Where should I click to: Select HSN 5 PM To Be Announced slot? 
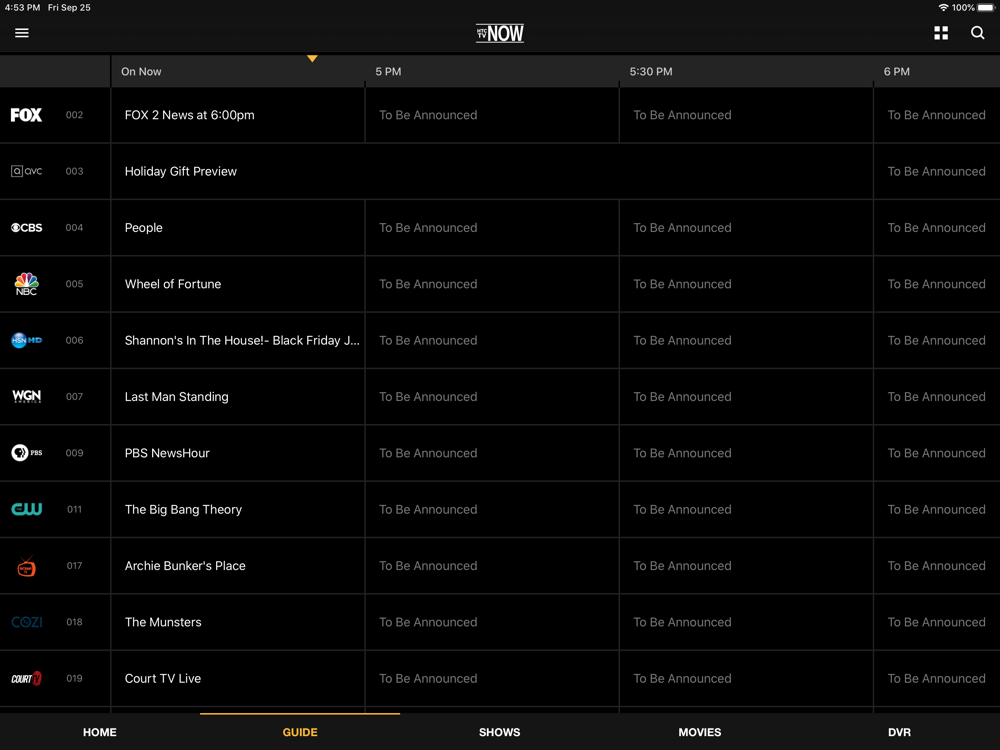[492, 340]
